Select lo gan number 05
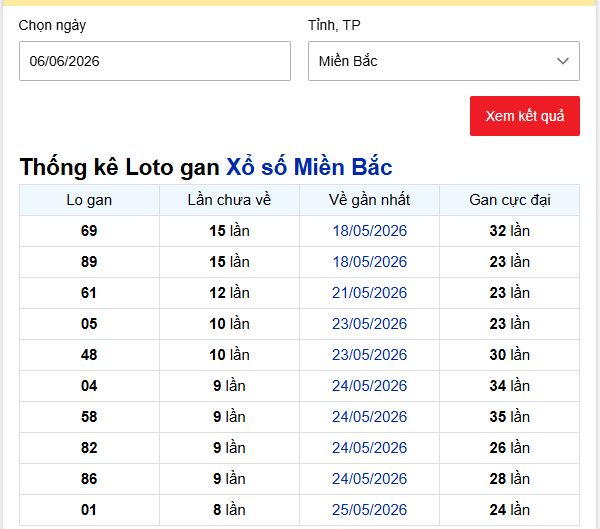 (89, 324)
